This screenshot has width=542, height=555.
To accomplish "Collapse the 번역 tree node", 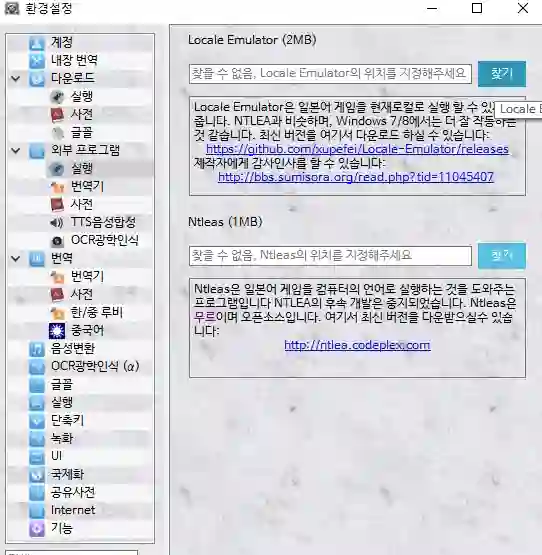I will [16, 259].
